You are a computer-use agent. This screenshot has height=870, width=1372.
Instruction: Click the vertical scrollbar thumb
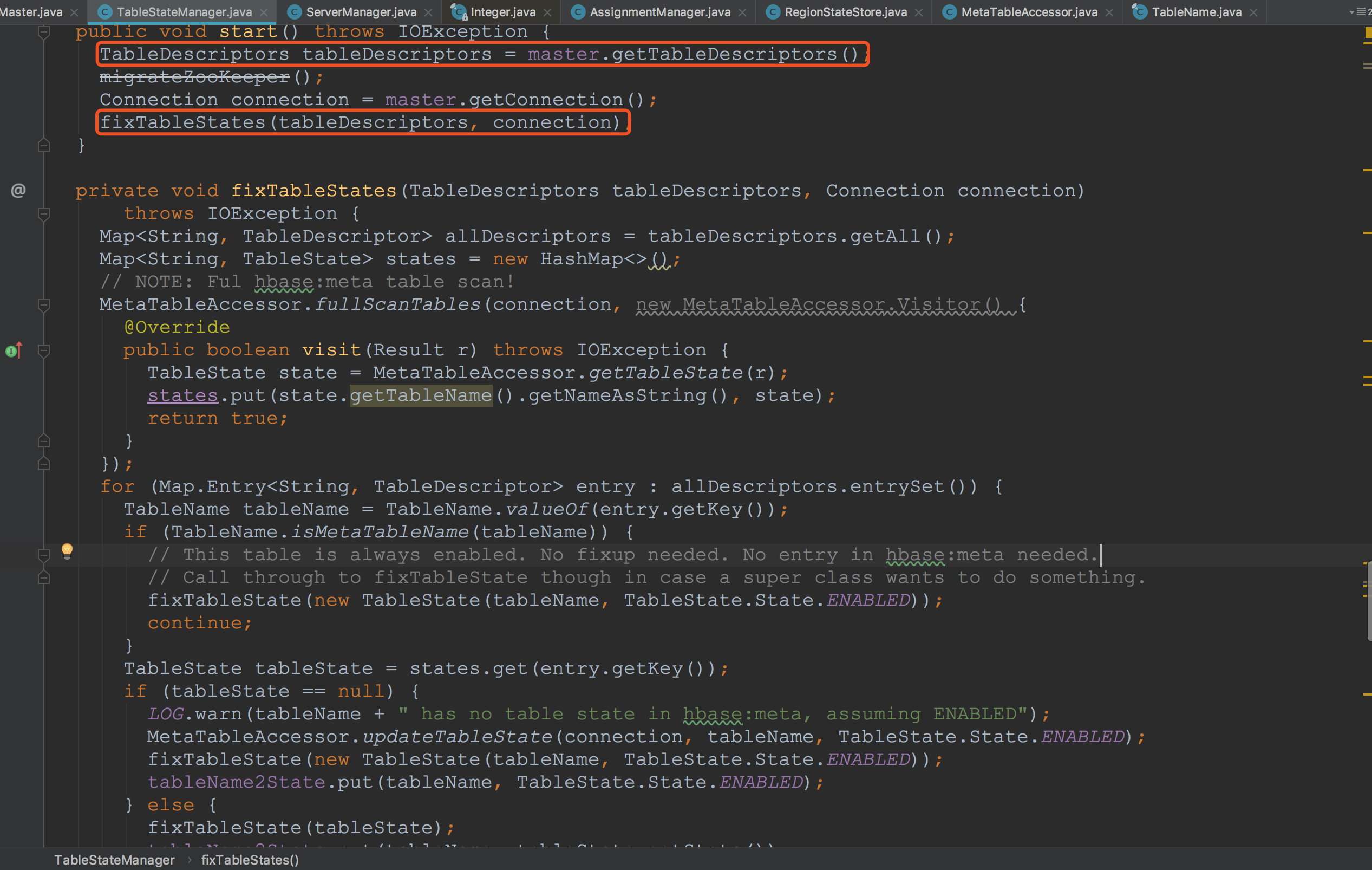(1369, 601)
